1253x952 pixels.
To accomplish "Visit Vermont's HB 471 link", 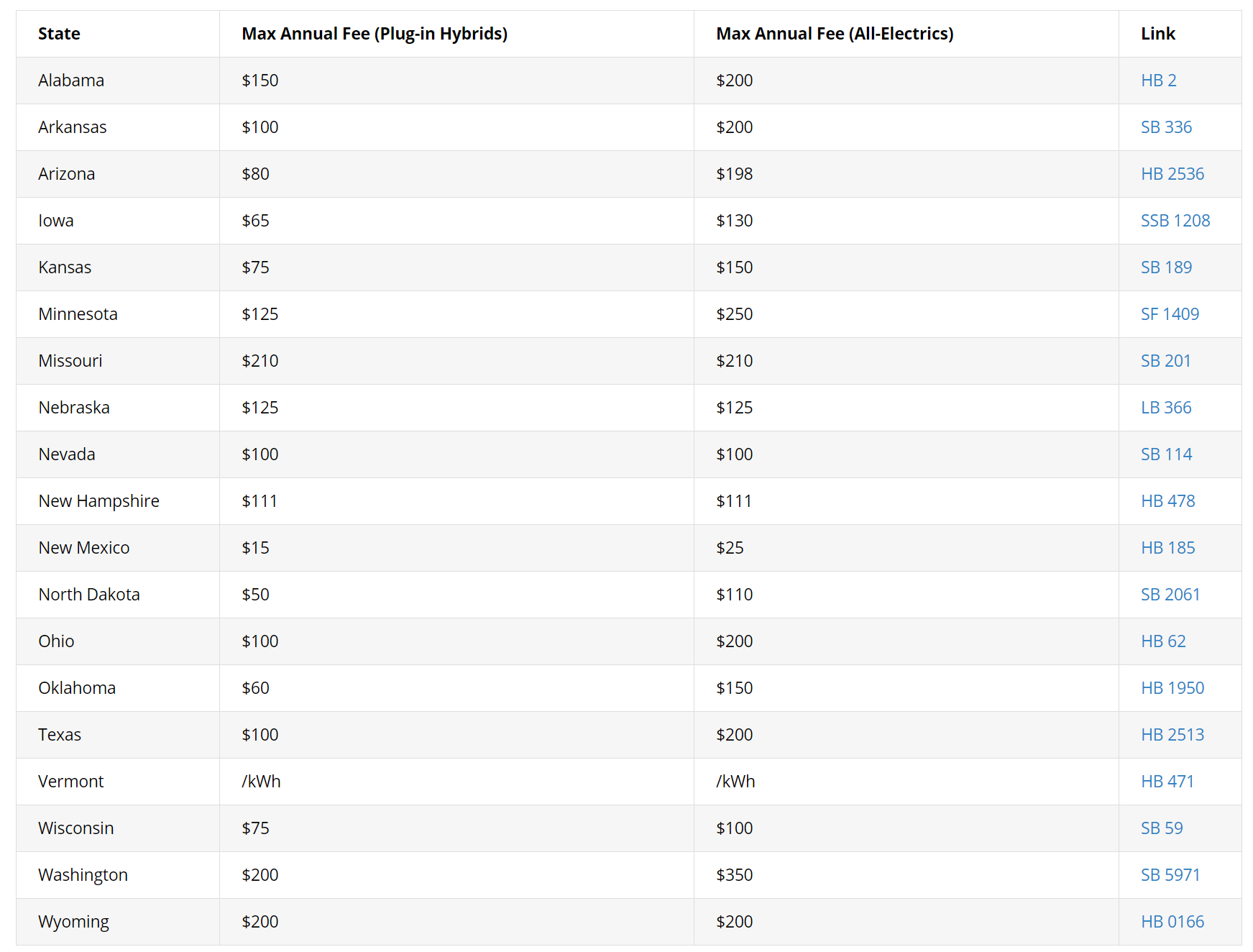I will (1167, 782).
